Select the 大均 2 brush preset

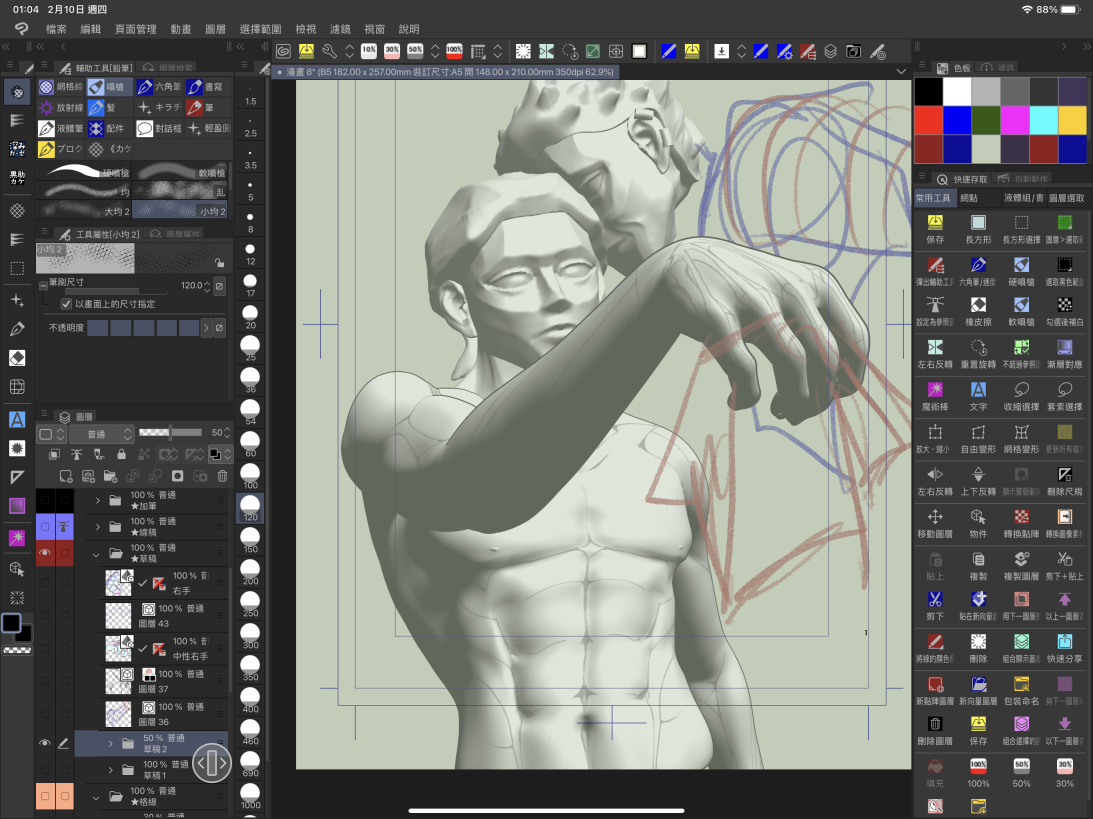84,211
